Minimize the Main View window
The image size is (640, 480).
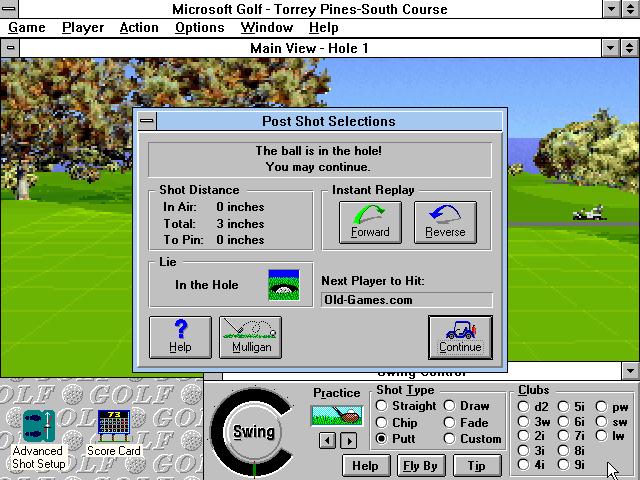[x=611, y=48]
